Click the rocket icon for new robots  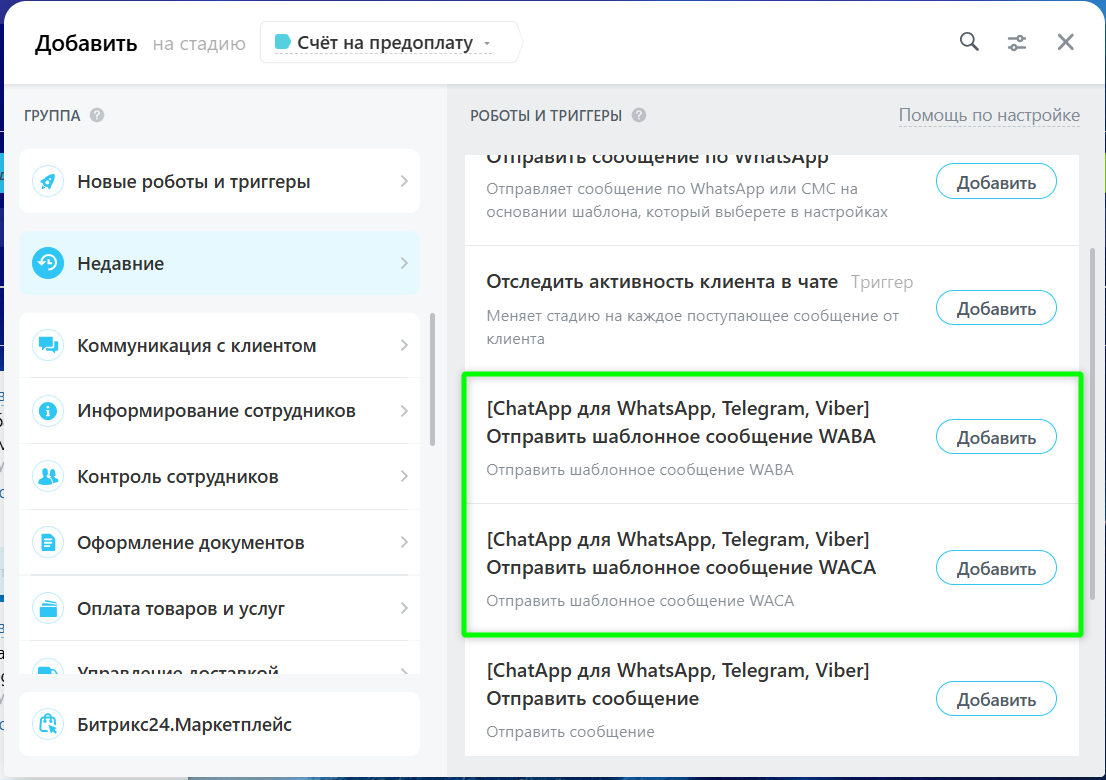47,182
